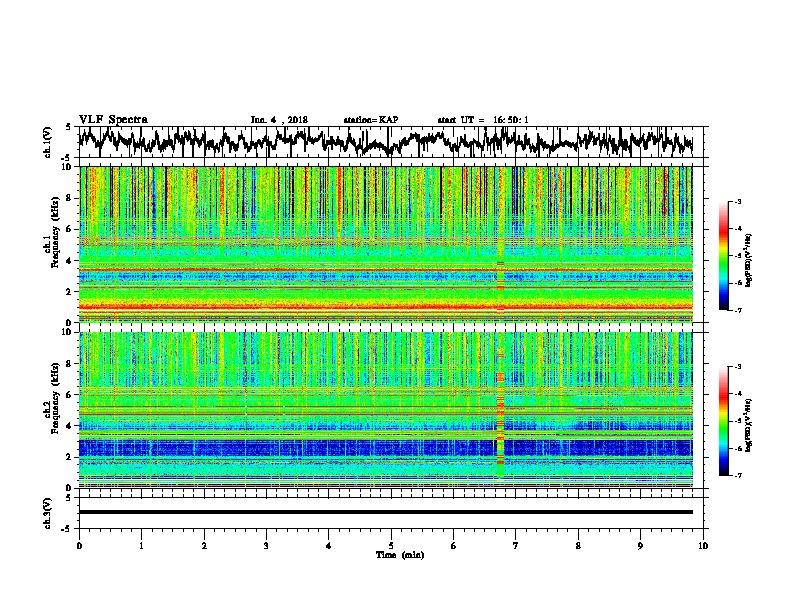The width and height of the screenshot is (792, 612).
Task: Click the "2" tick on the time axis
Action: 204,546
